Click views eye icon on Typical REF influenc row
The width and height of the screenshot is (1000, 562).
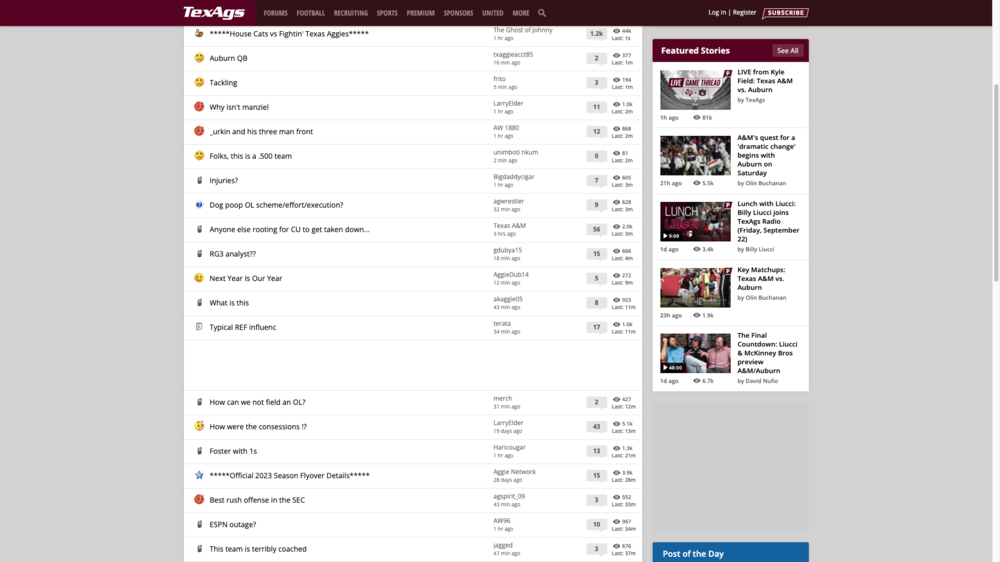click(x=616, y=324)
